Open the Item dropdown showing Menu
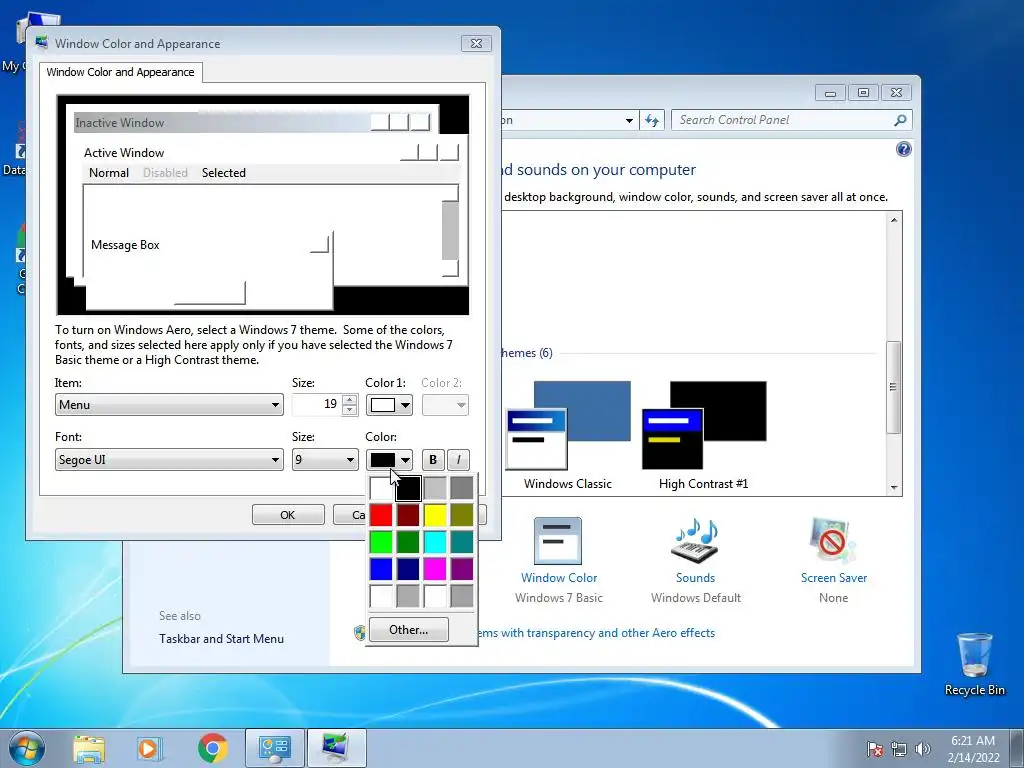Image resolution: width=1024 pixels, height=768 pixels. (x=169, y=405)
